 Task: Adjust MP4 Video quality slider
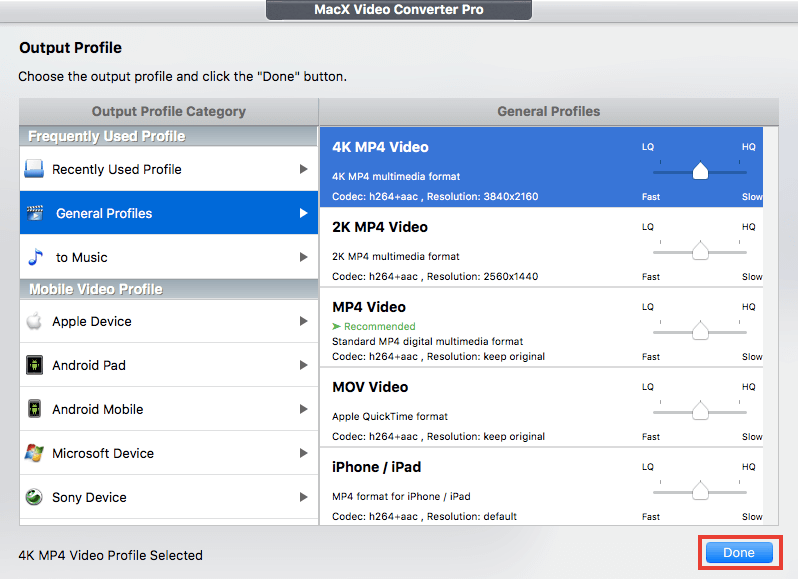(x=700, y=331)
